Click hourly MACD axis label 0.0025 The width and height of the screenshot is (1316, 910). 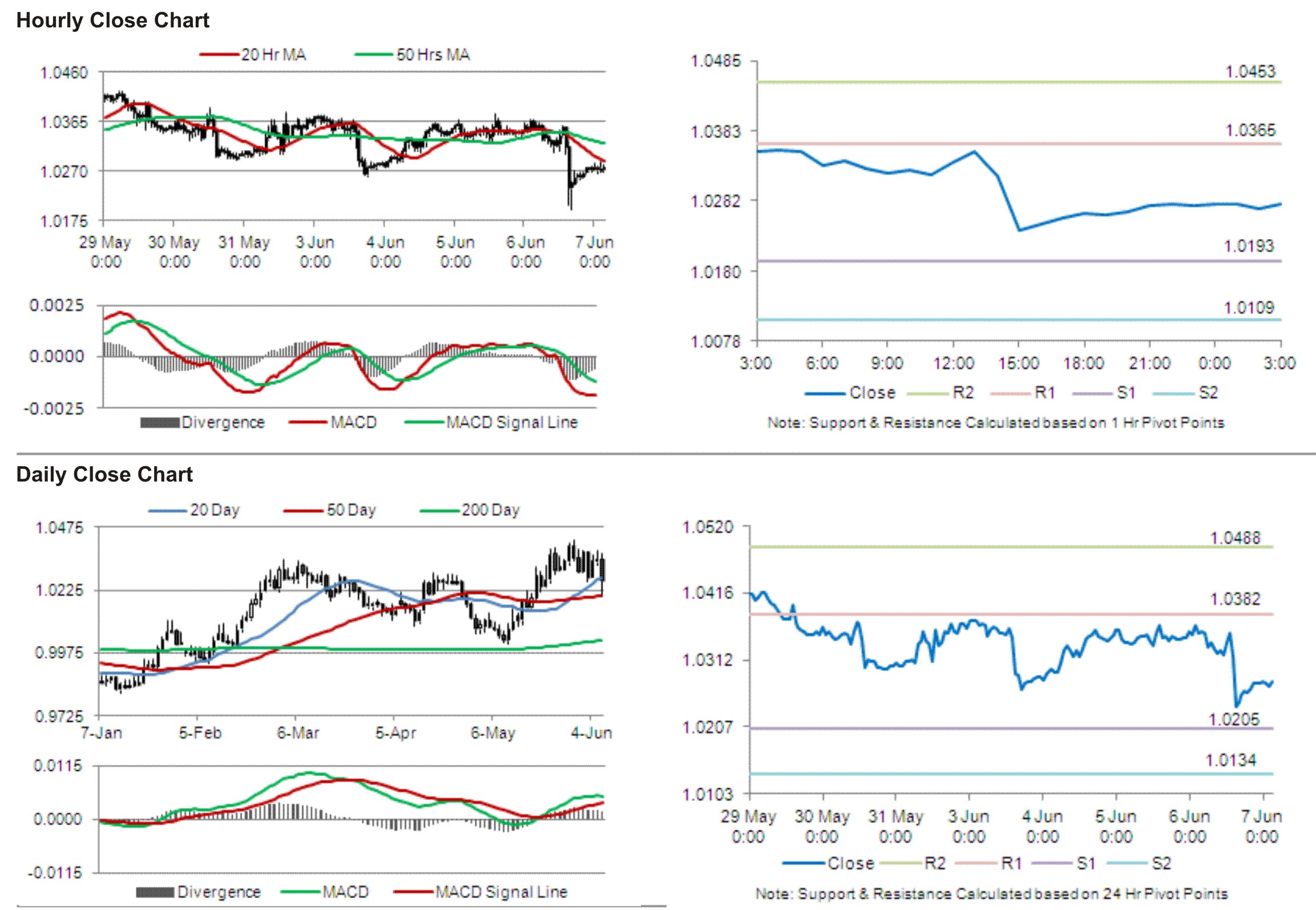(56, 306)
